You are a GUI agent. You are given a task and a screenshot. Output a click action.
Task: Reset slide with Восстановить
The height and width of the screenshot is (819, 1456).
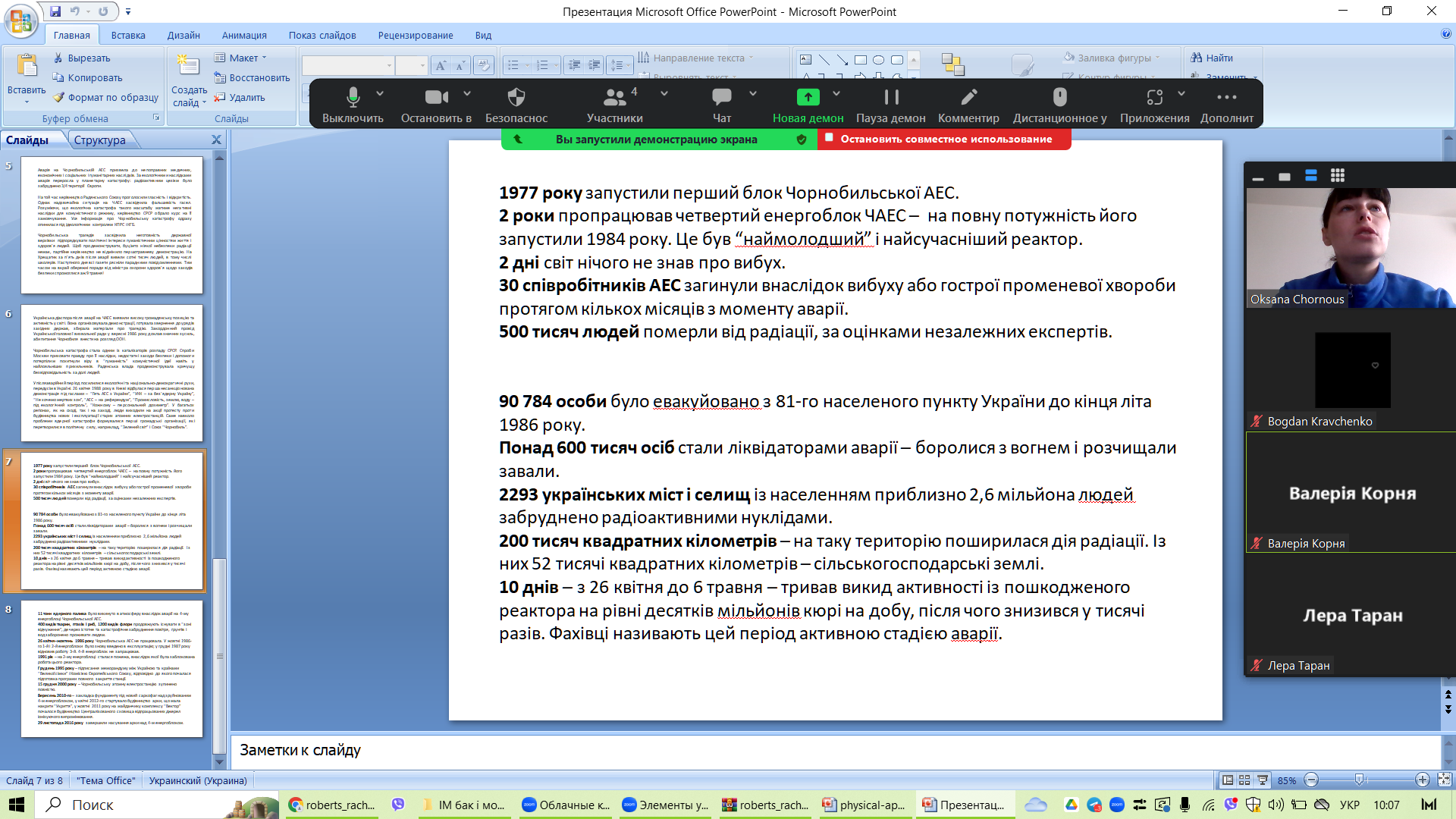click(253, 77)
